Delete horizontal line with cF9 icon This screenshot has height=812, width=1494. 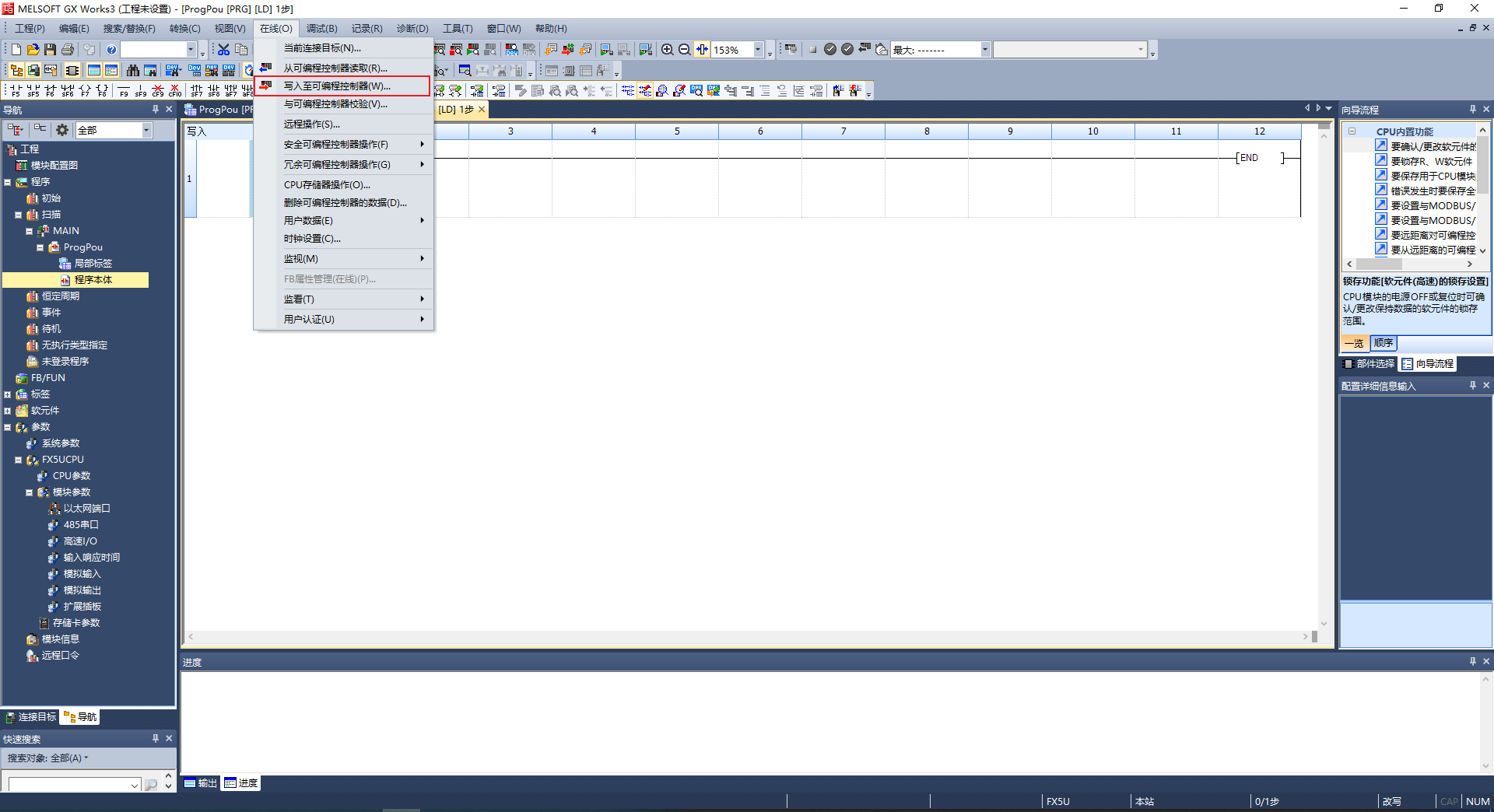coord(158,91)
